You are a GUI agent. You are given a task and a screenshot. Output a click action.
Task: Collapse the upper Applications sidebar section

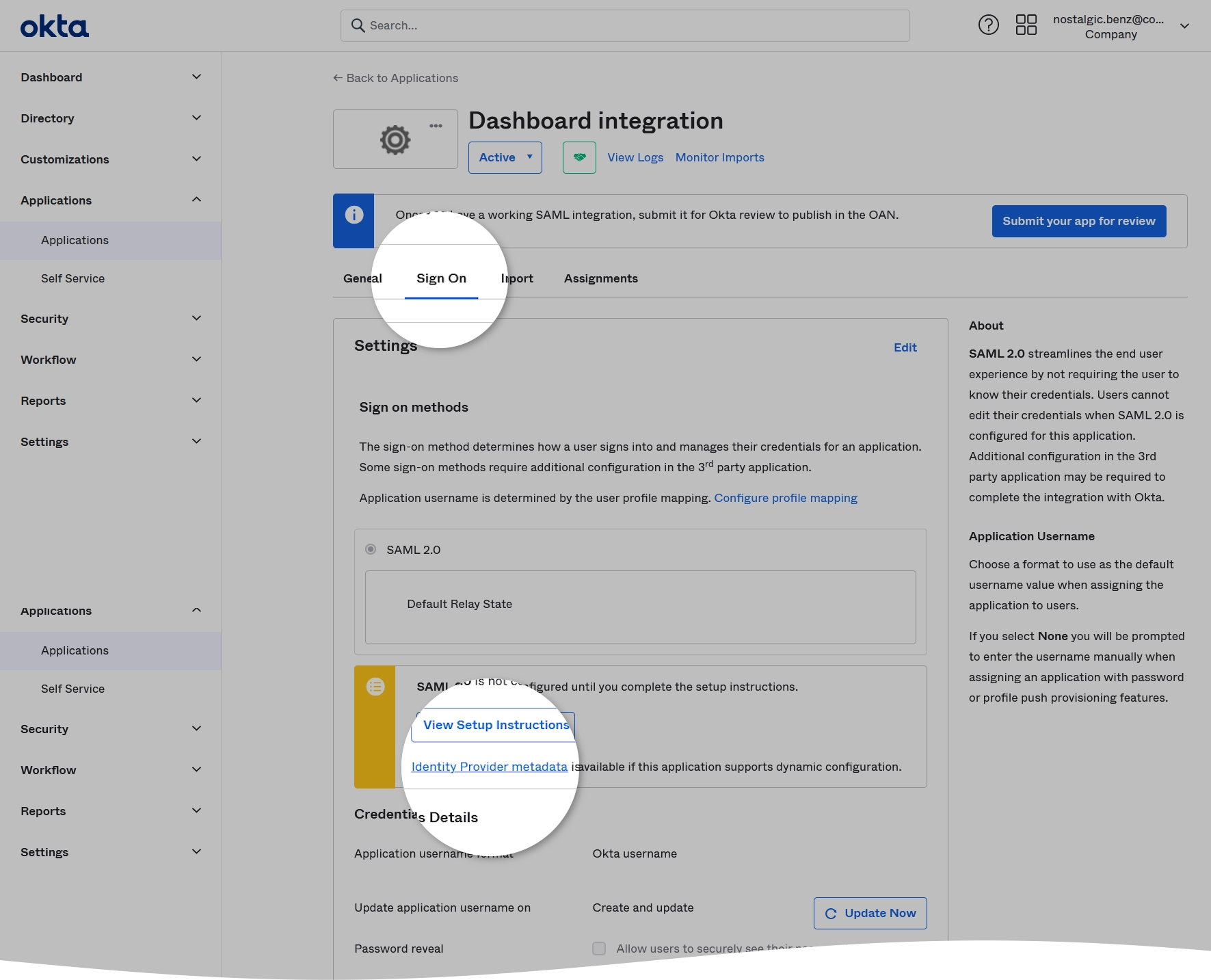(111, 200)
